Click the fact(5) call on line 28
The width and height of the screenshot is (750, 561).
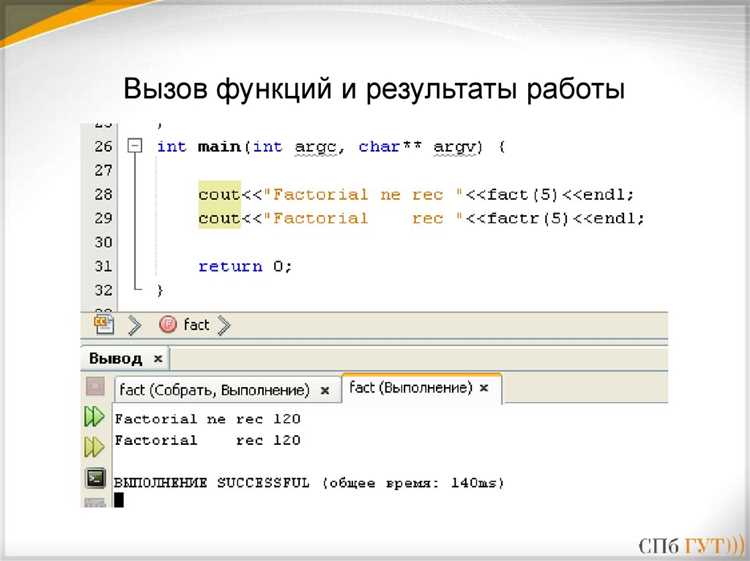pos(523,195)
